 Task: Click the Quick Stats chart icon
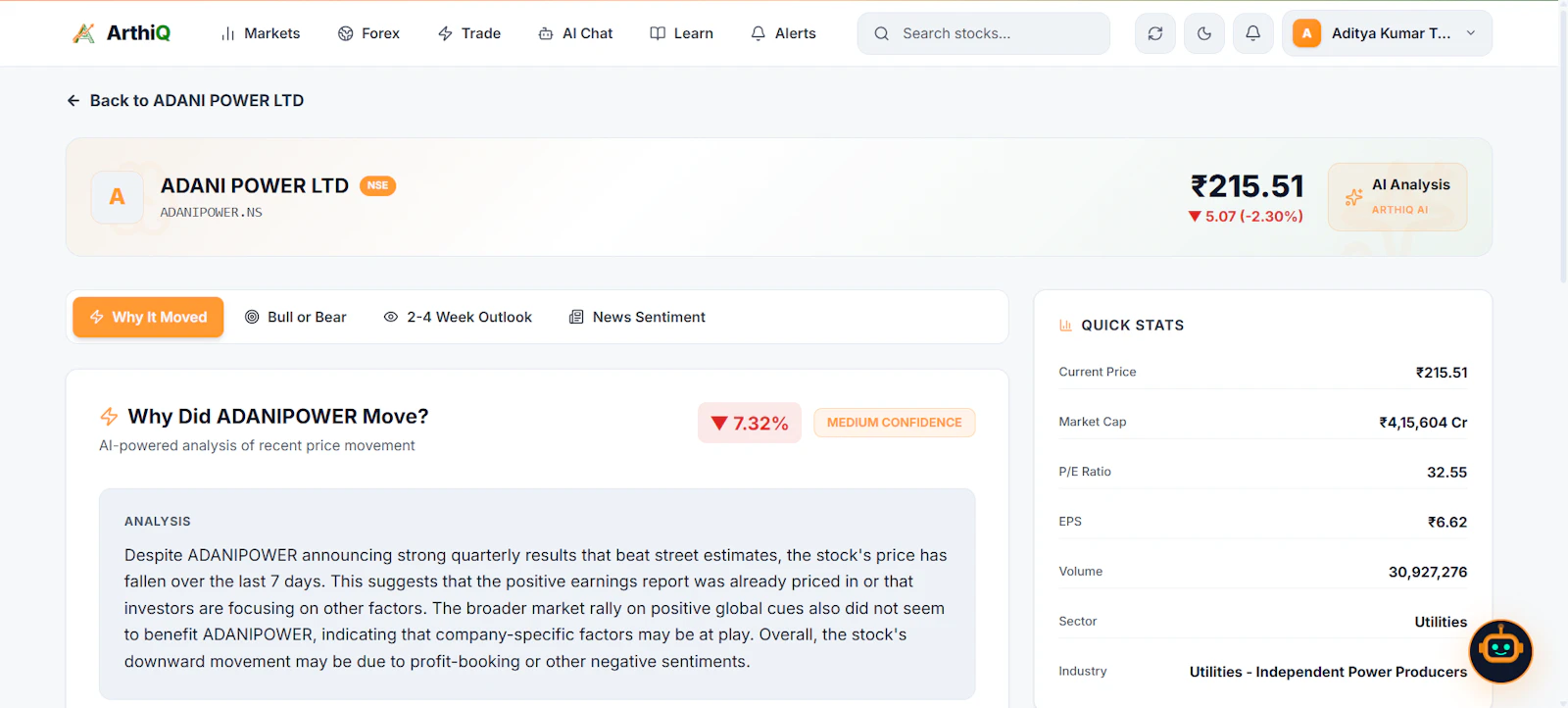point(1065,326)
